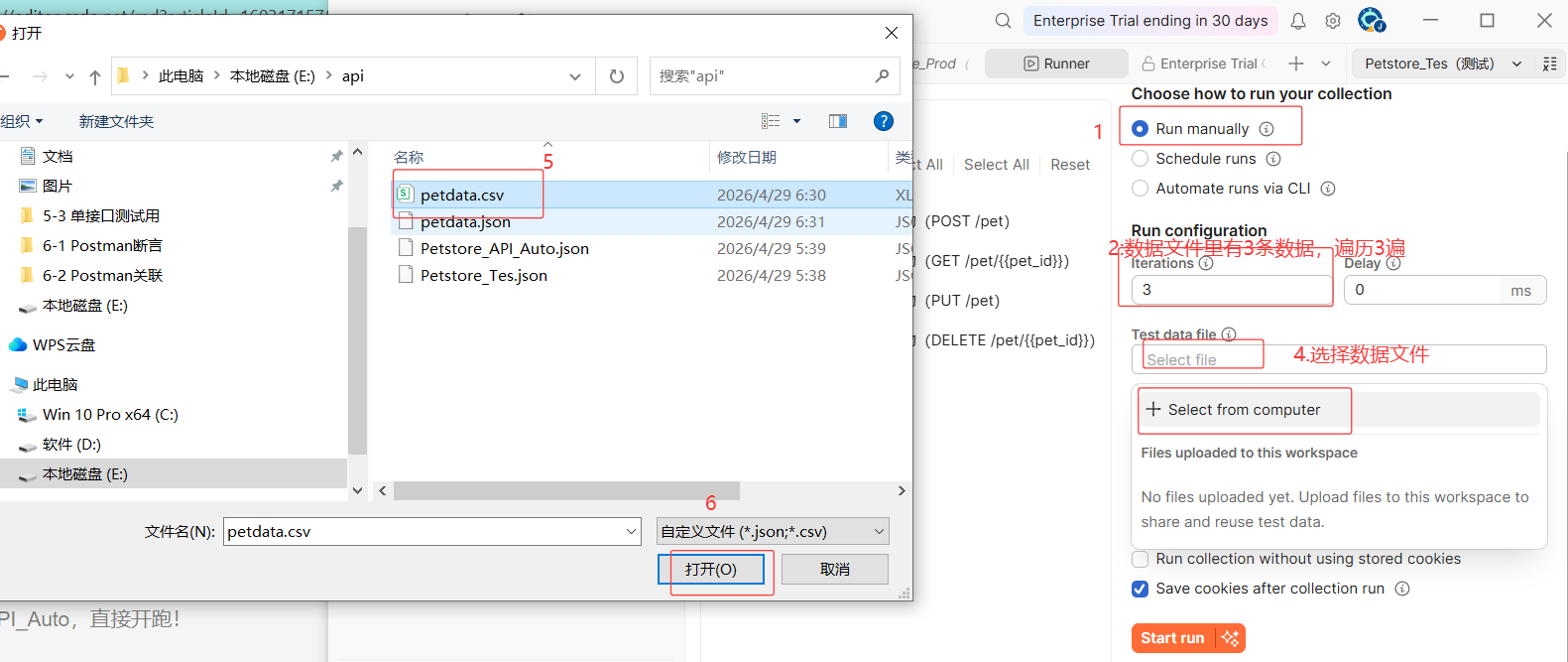The width and height of the screenshot is (1568, 662).
Task: Expand Petstore_Tes environment dropdown
Action: coord(1516,64)
